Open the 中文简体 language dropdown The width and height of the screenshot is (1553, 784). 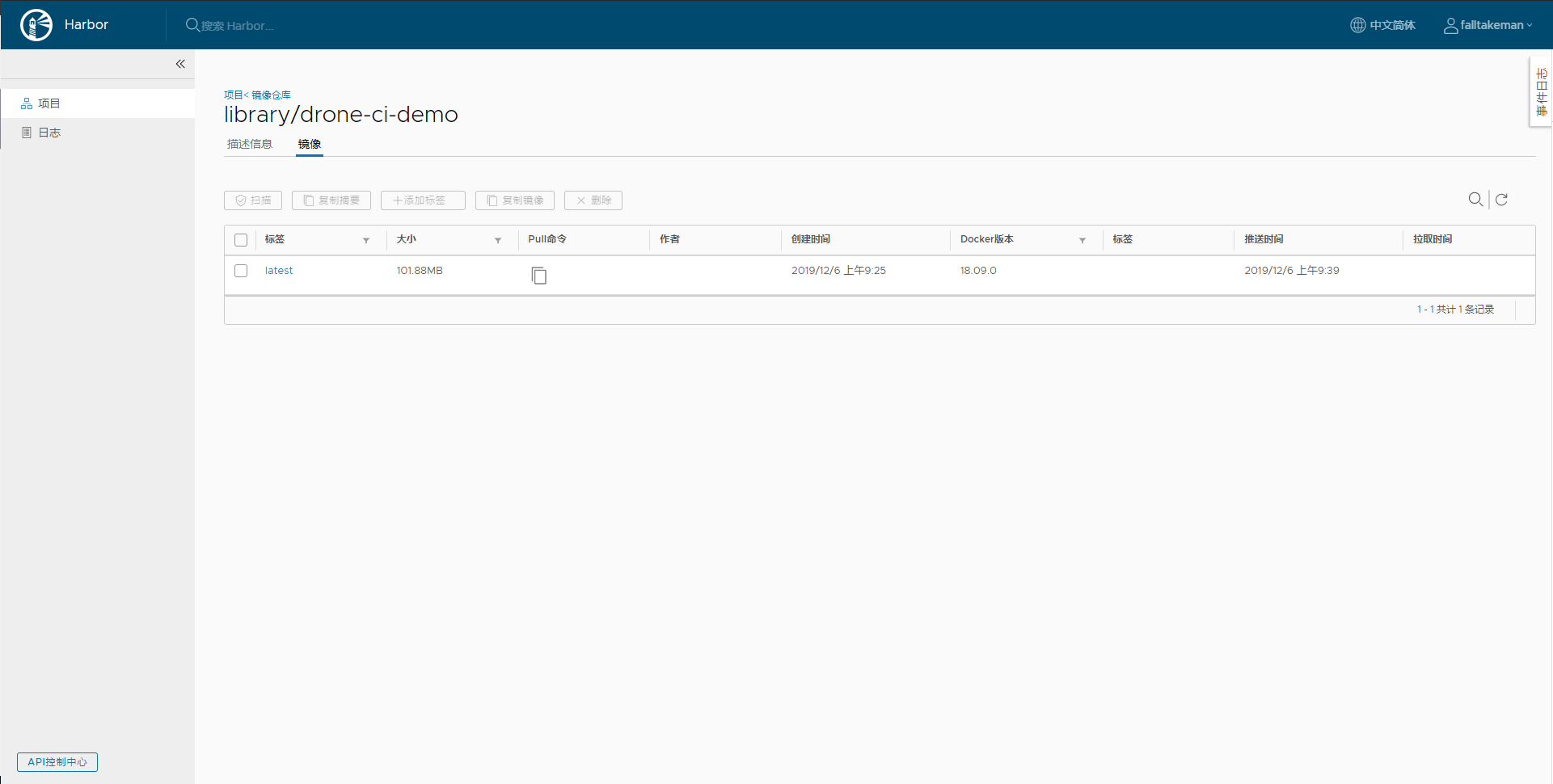[1382, 25]
